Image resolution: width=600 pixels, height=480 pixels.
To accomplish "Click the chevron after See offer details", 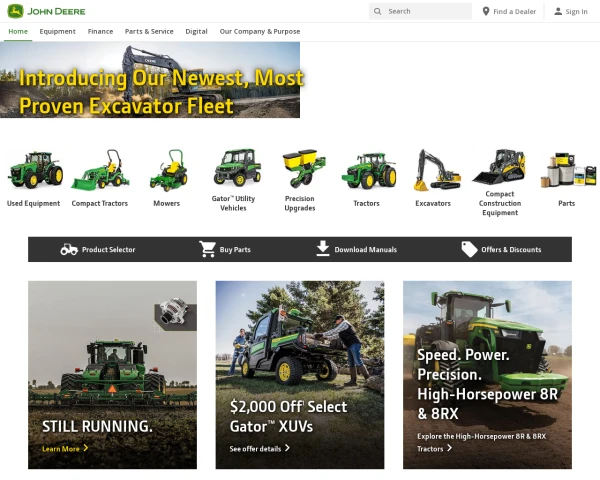I will (x=287, y=448).
